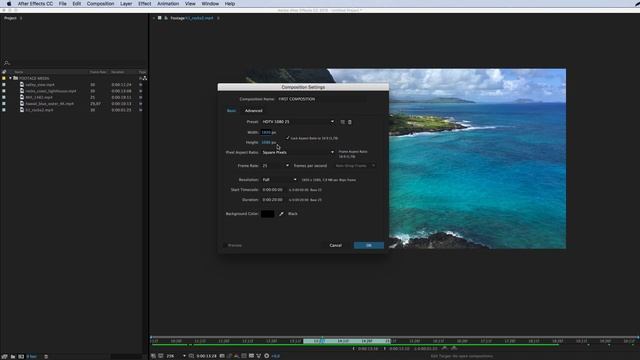
Task: Click the snapshot camera icon
Action: tap(222, 356)
